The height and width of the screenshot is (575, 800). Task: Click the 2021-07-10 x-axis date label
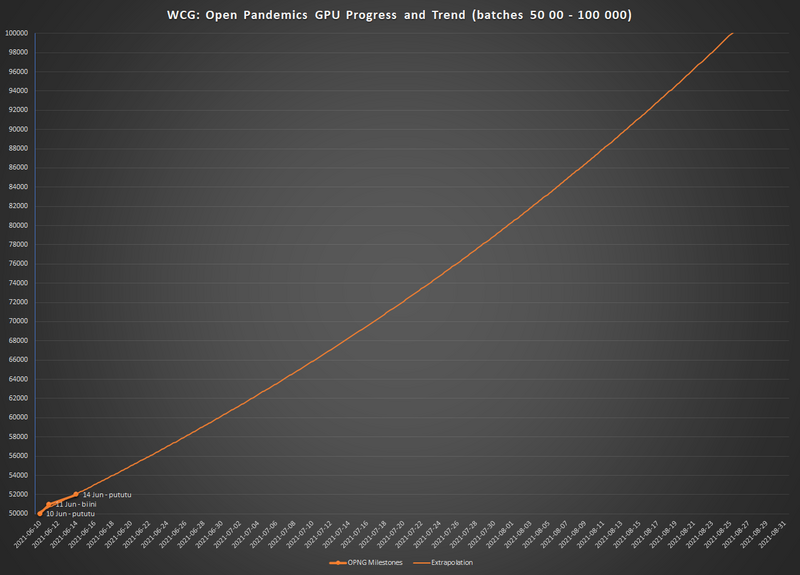301,534
